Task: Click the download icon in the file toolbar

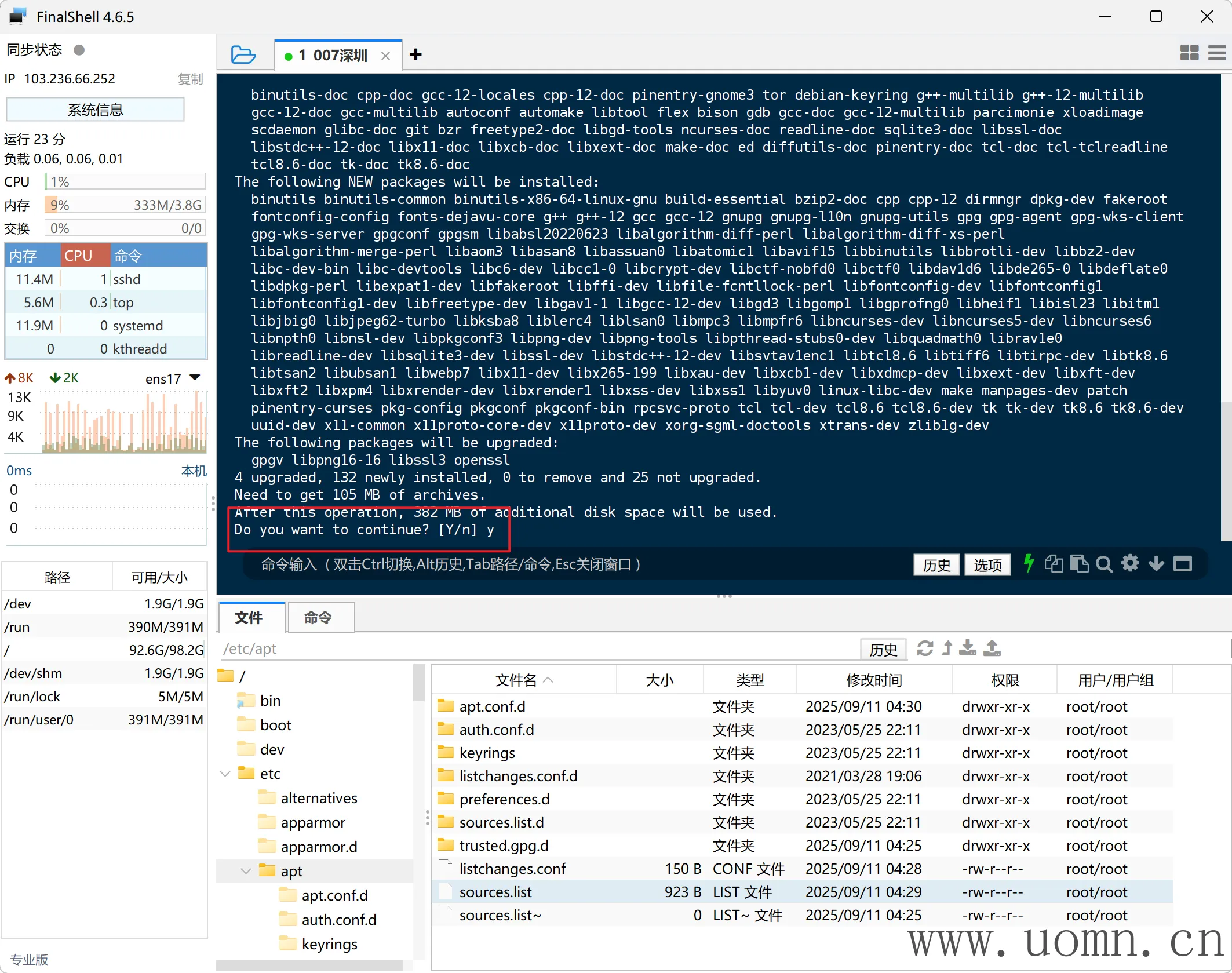Action: pyautogui.click(x=967, y=648)
